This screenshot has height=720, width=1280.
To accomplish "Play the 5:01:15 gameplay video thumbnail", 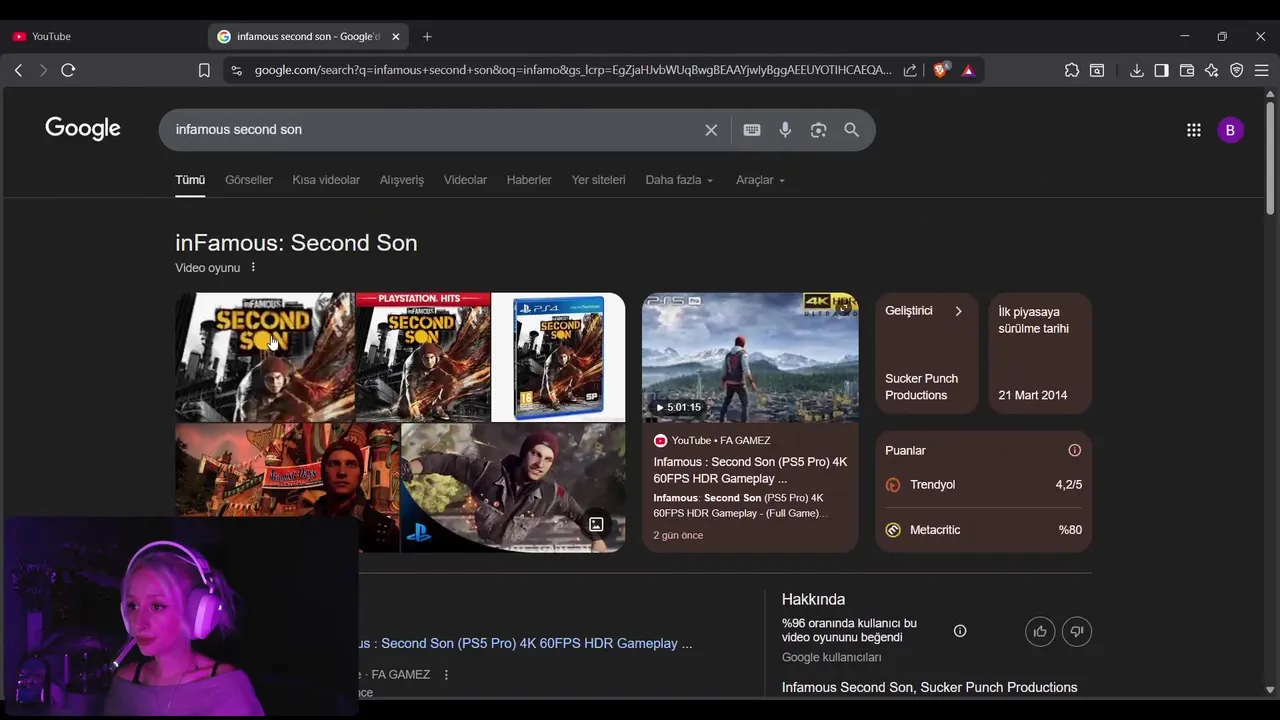I will [x=750, y=357].
